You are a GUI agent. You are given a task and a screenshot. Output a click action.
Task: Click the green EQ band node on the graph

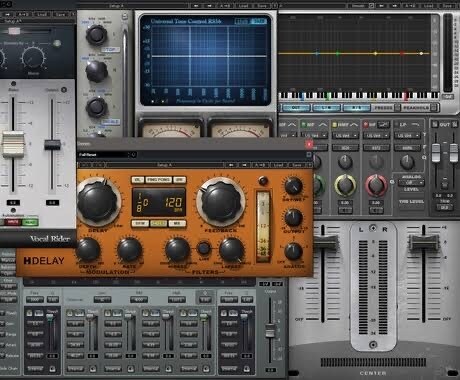(338, 53)
